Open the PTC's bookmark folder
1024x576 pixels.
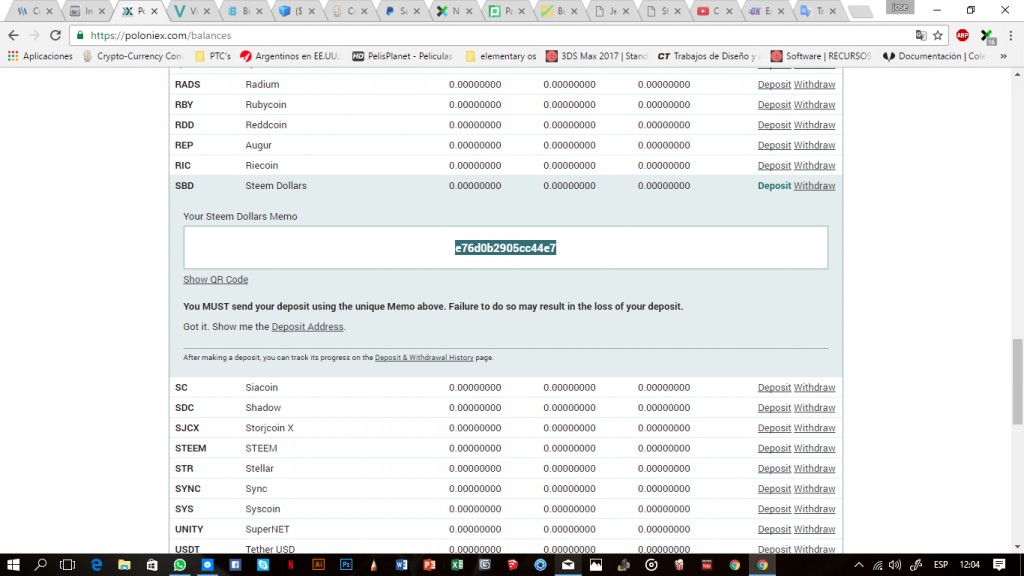click(212, 56)
